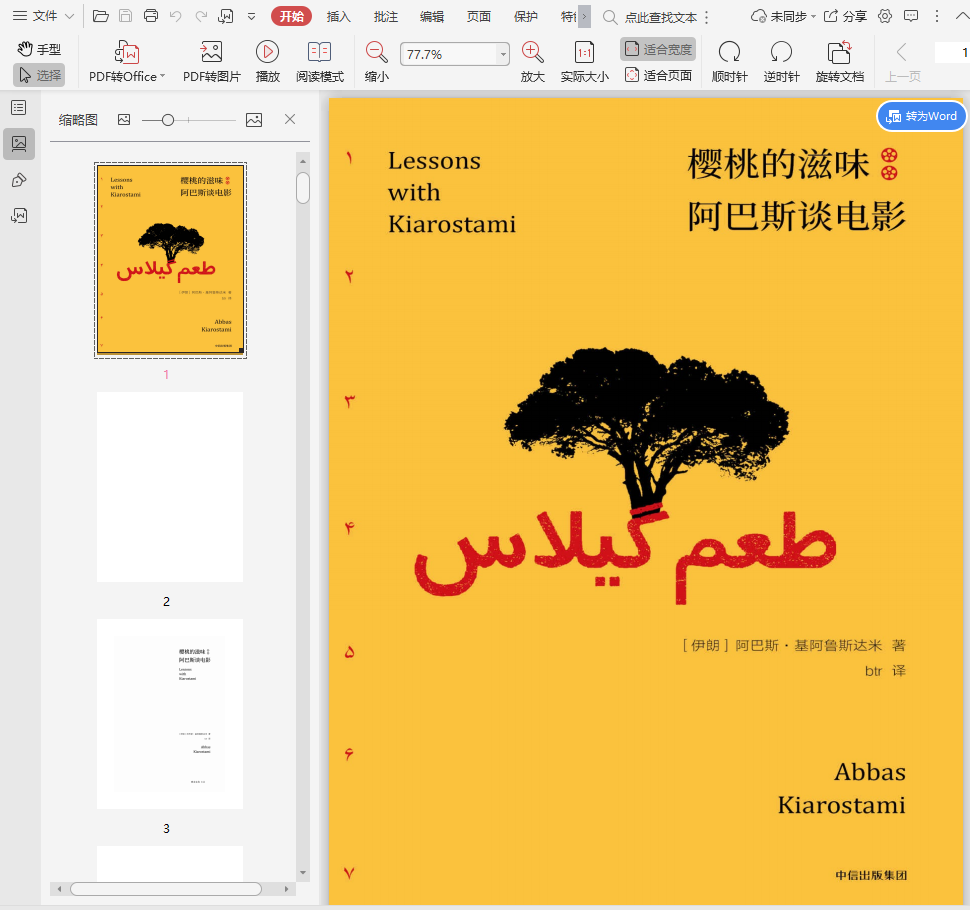
Task: Click the save disk icon
Action: tap(126, 16)
